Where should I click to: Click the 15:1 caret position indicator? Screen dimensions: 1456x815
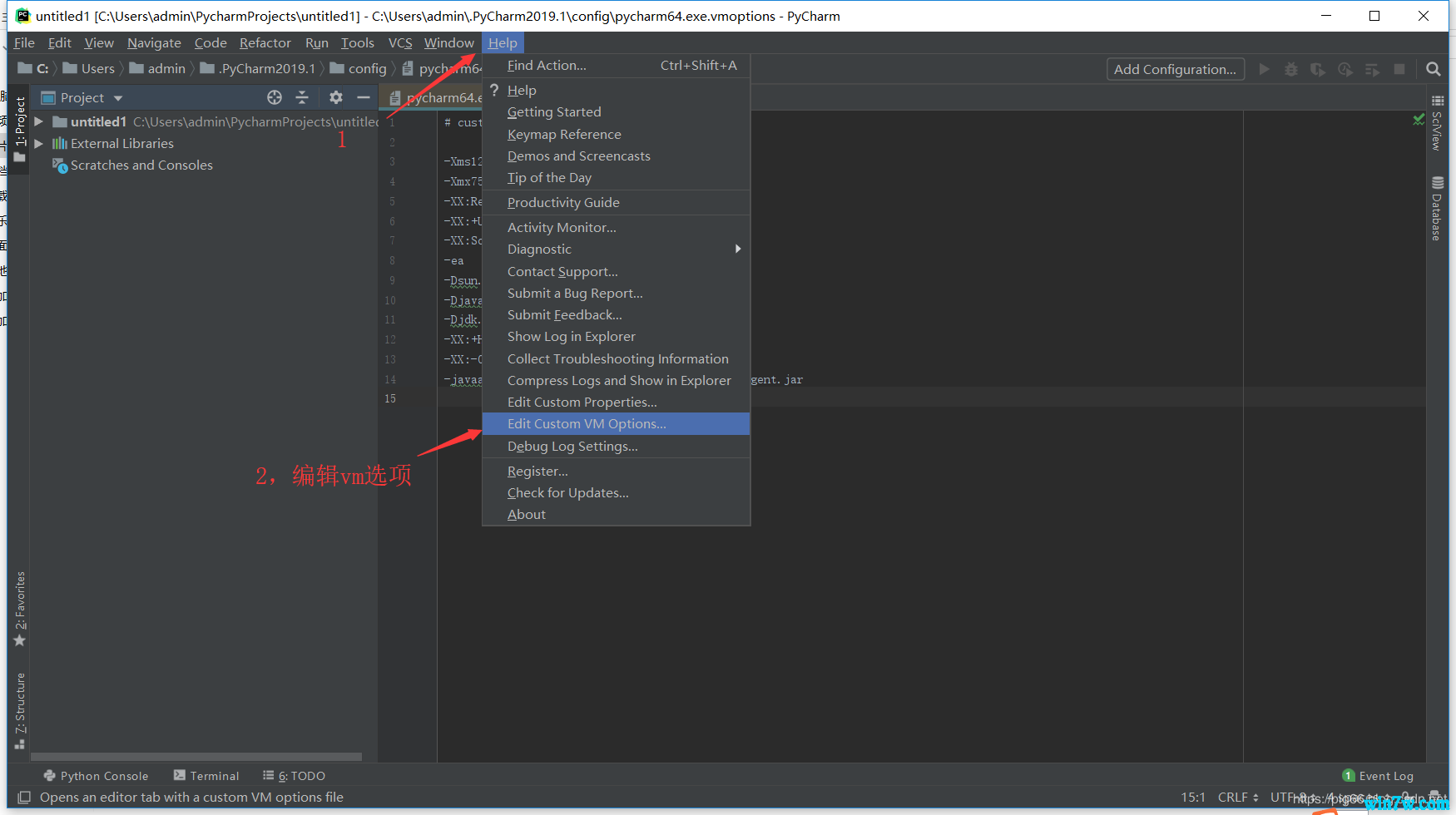tap(1192, 797)
